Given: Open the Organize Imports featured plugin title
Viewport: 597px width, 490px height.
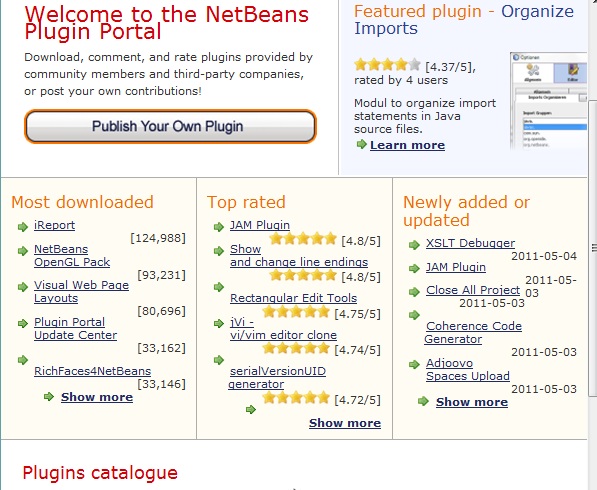Looking at the screenshot, I should [464, 20].
